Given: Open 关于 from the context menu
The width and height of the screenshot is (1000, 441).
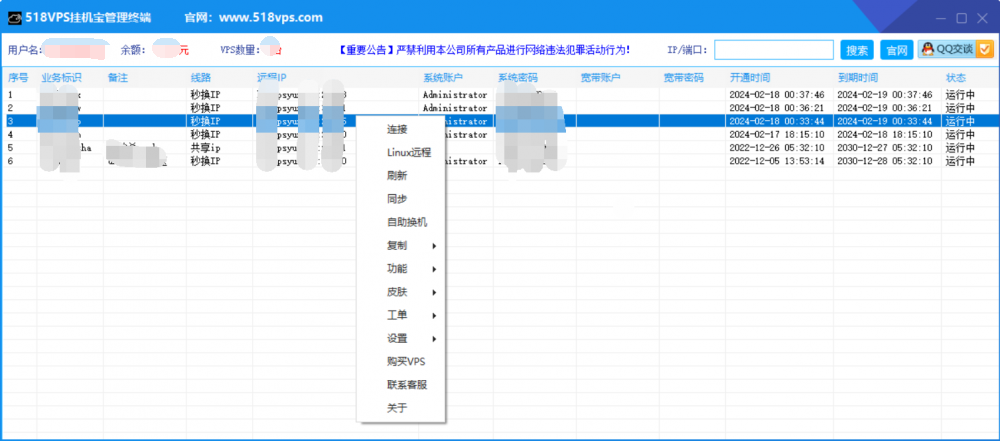Looking at the screenshot, I should tap(397, 408).
